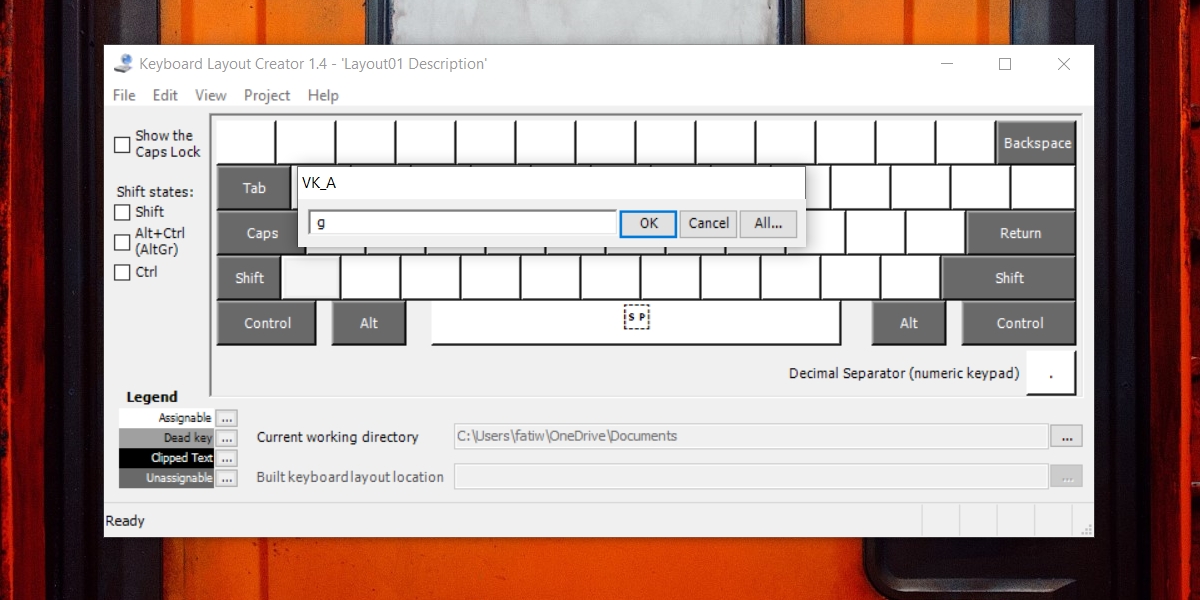Browse for the Built keyboard layout location

1066,476
